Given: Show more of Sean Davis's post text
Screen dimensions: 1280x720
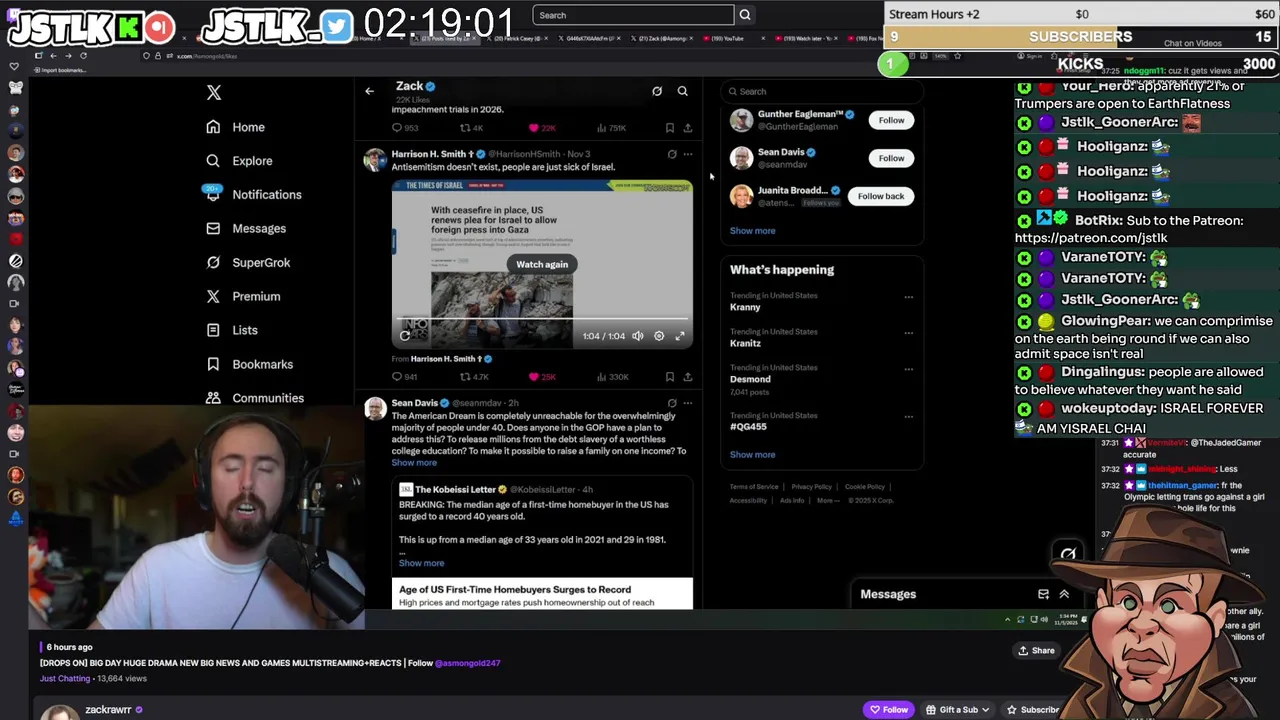Looking at the screenshot, I should tap(414, 463).
